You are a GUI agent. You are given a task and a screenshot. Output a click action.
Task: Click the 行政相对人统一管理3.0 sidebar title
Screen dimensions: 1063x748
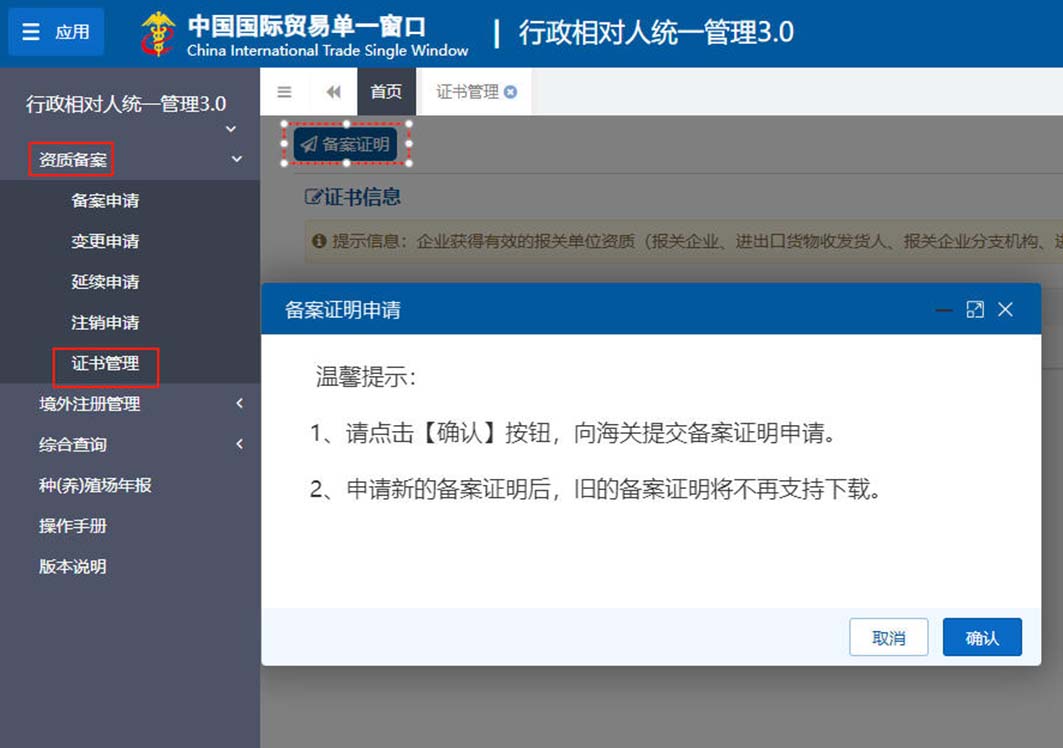pyautogui.click(x=126, y=104)
